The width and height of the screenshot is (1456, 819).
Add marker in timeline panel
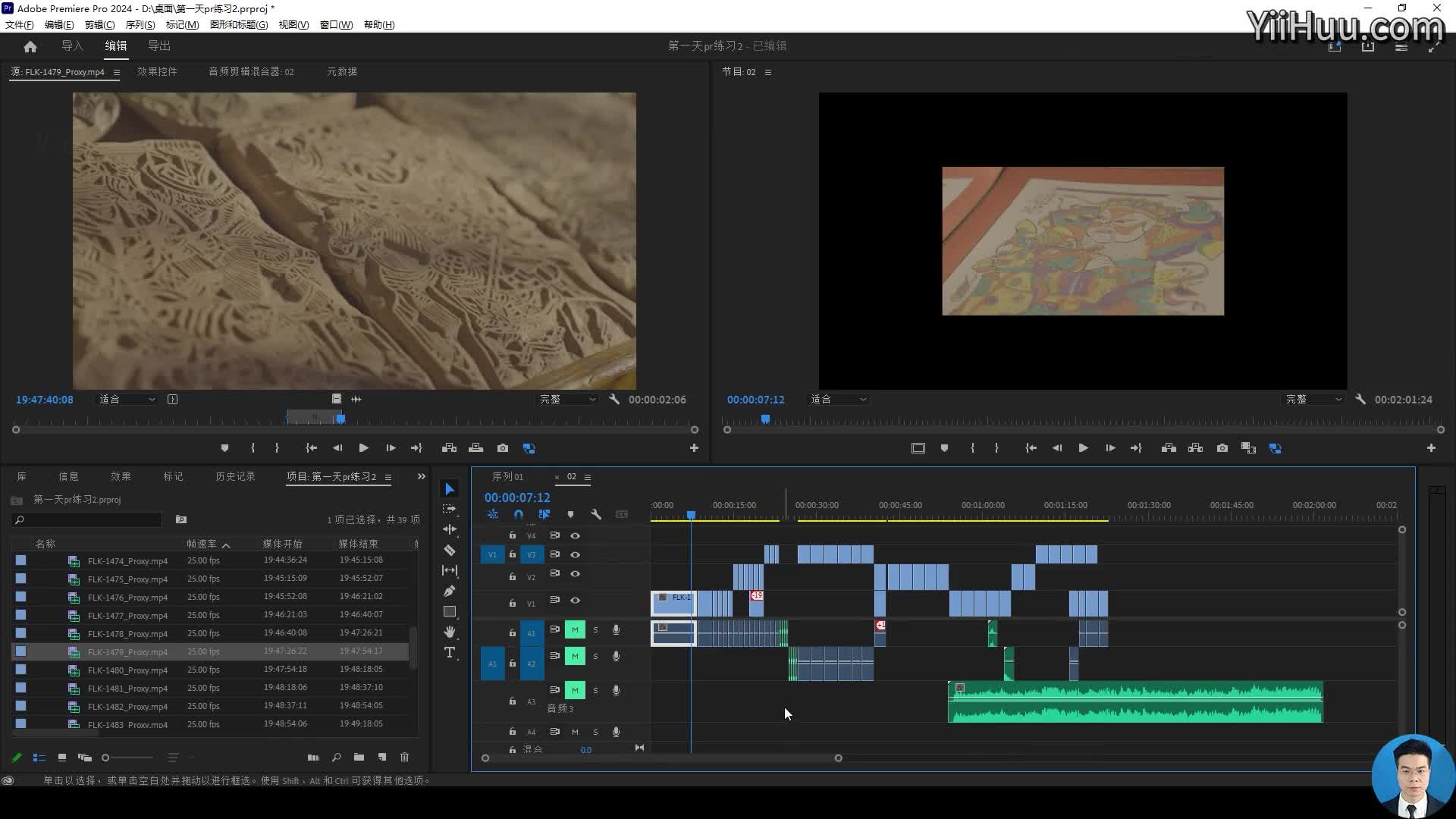click(570, 514)
